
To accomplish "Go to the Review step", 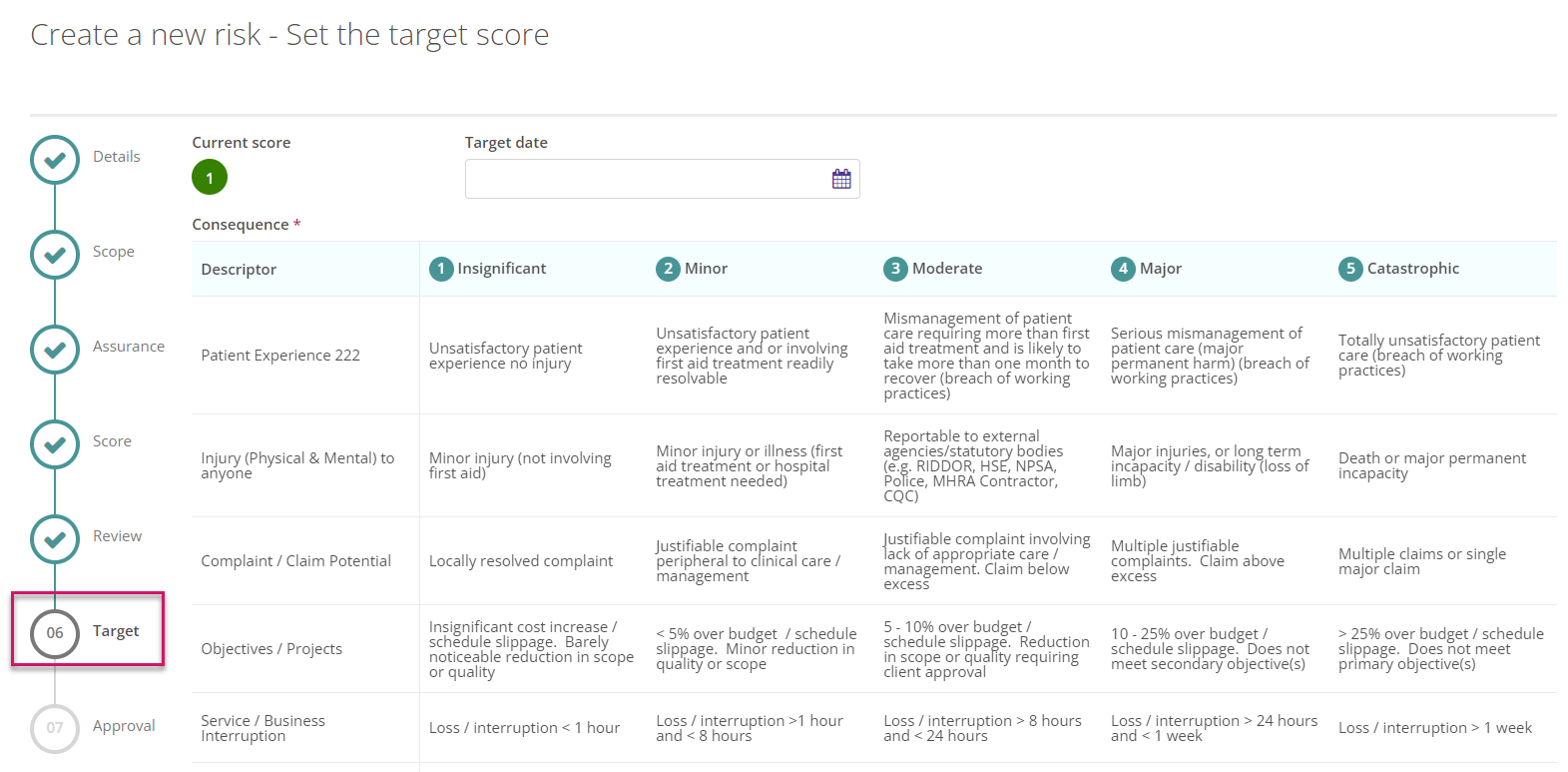I will (x=117, y=536).
